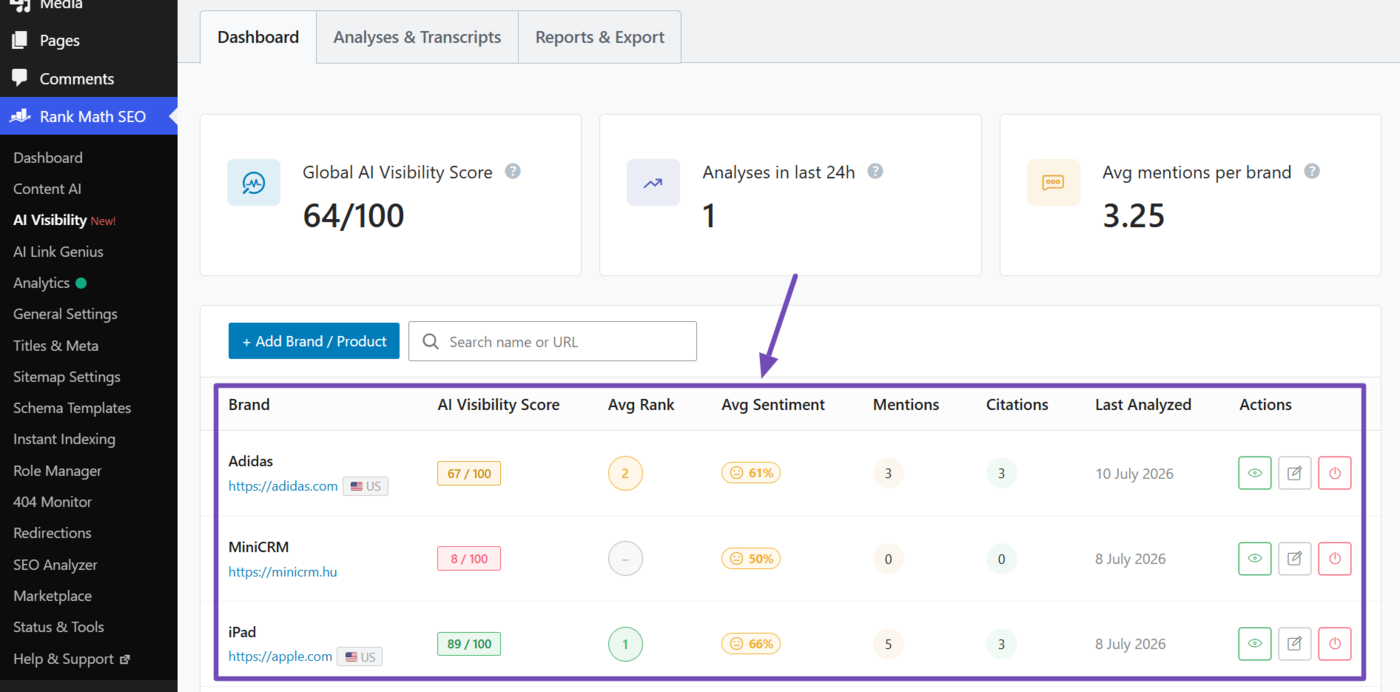The width and height of the screenshot is (1400, 692).
Task: Click the Avg Sentiment column header
Action: click(x=773, y=404)
